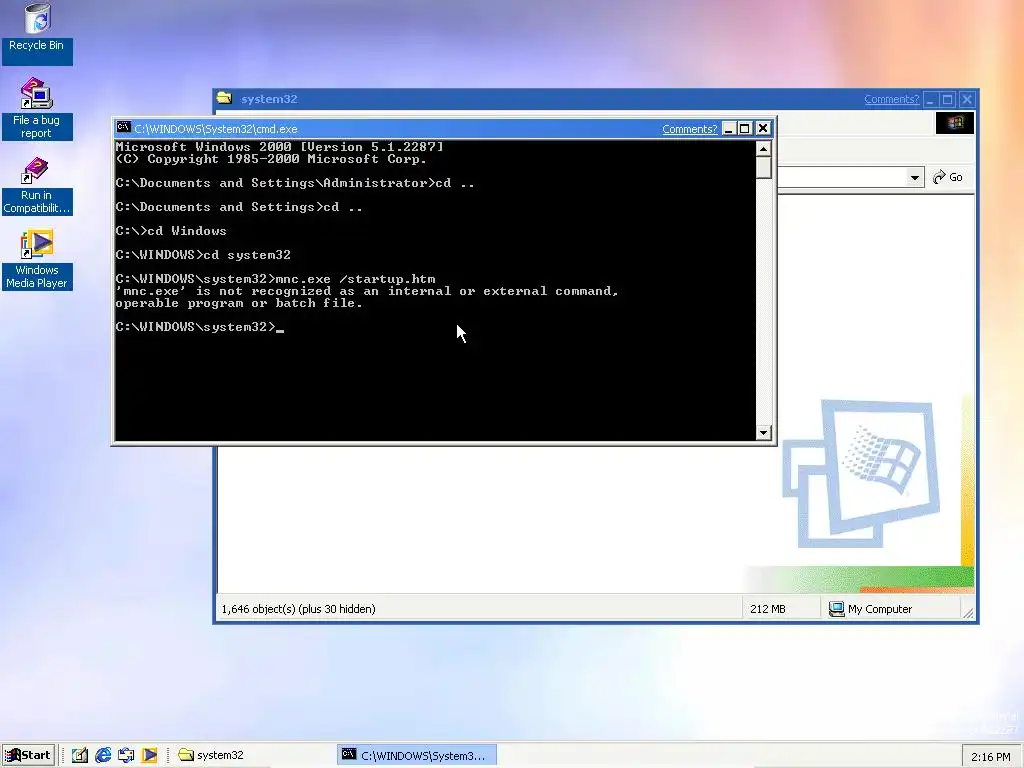This screenshot has width=1024, height=768.
Task: Click the current C:\WINDOWS\system32> prompt
Action: pos(196,327)
